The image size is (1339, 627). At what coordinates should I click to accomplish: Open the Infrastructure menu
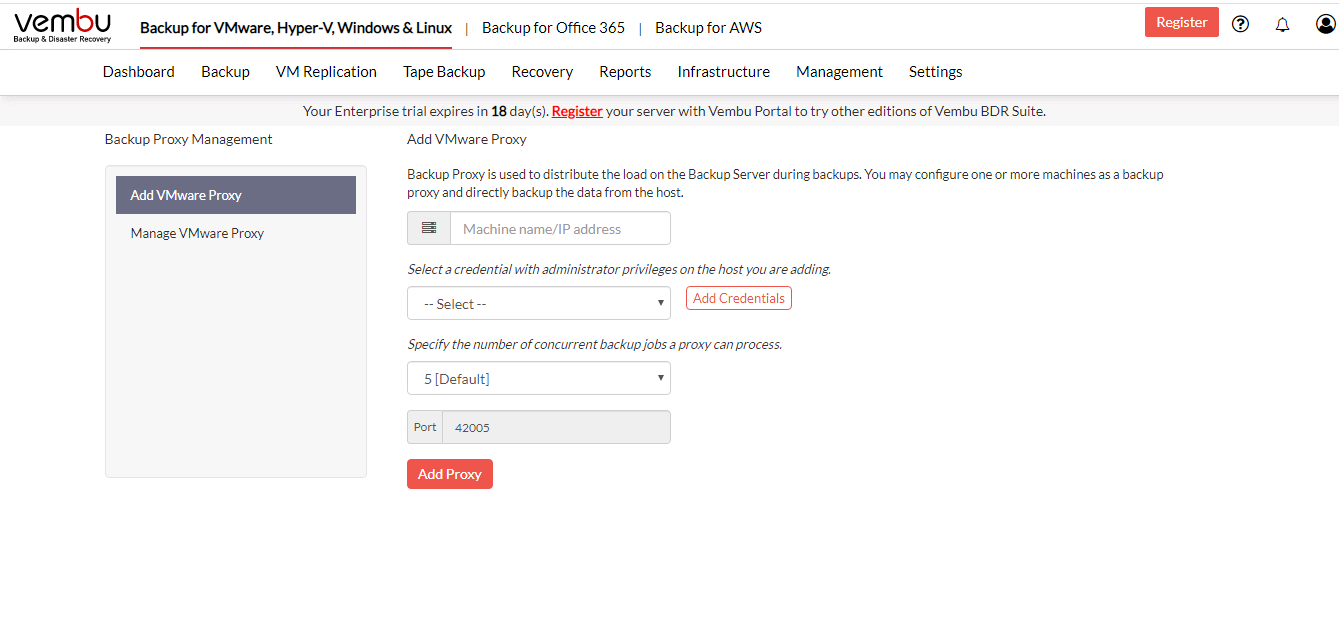coord(724,72)
